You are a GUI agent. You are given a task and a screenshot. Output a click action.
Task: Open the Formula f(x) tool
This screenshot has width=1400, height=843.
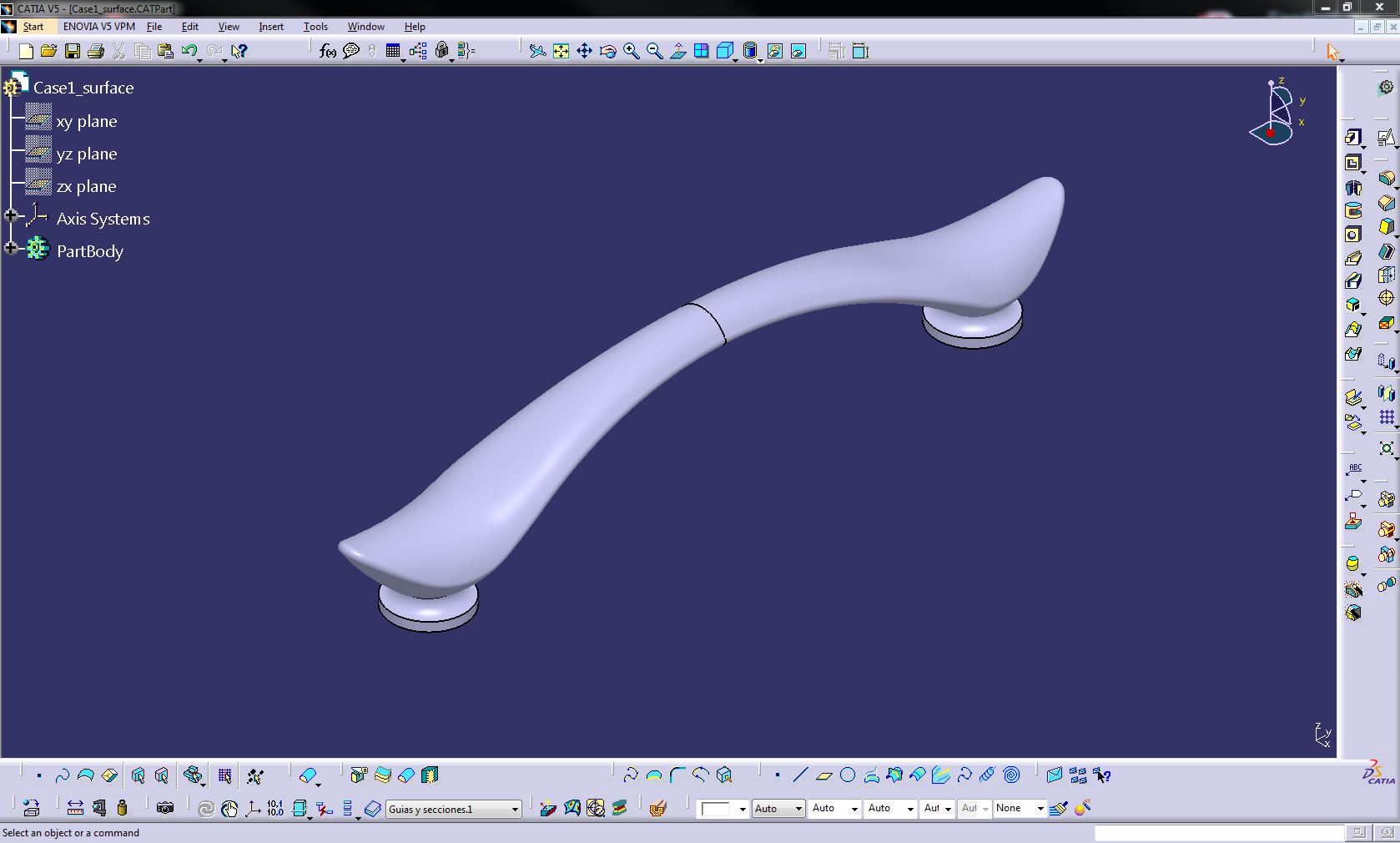pos(328,52)
